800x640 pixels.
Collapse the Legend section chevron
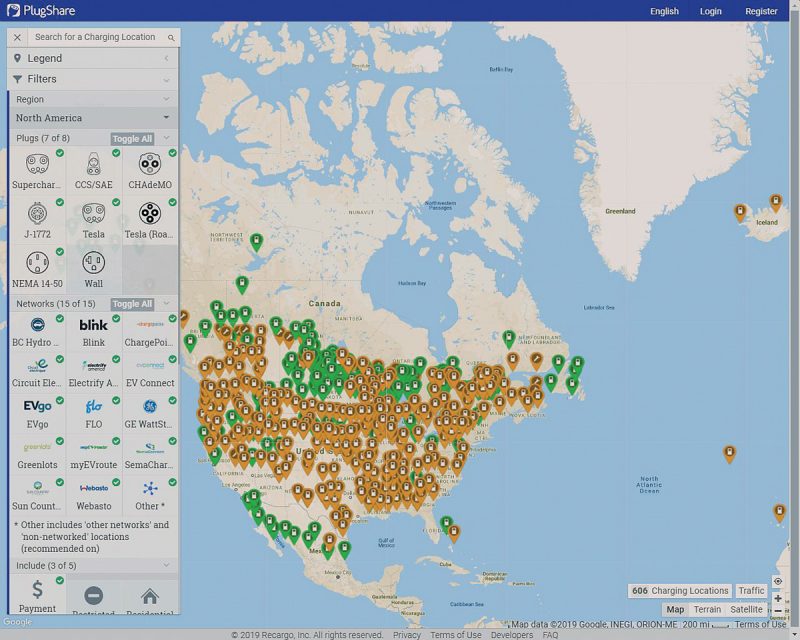167,59
